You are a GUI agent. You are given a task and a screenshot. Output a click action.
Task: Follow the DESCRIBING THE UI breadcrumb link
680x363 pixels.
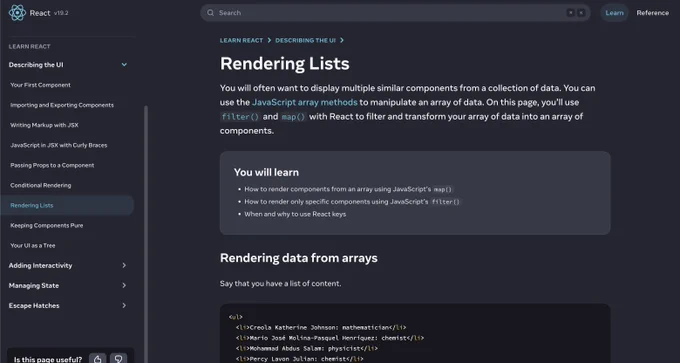click(305, 40)
